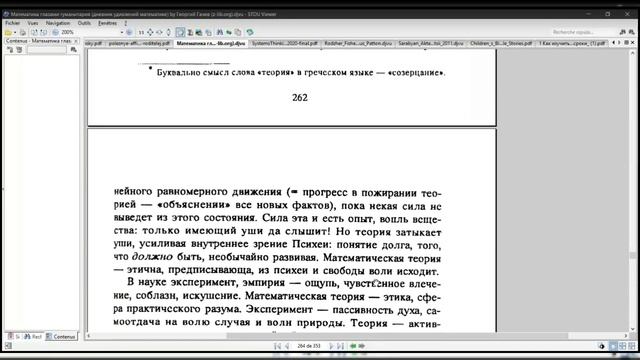Image resolution: width=640 pixels, height=360 pixels.
Task: Go to the first page
Action: tap(278, 346)
